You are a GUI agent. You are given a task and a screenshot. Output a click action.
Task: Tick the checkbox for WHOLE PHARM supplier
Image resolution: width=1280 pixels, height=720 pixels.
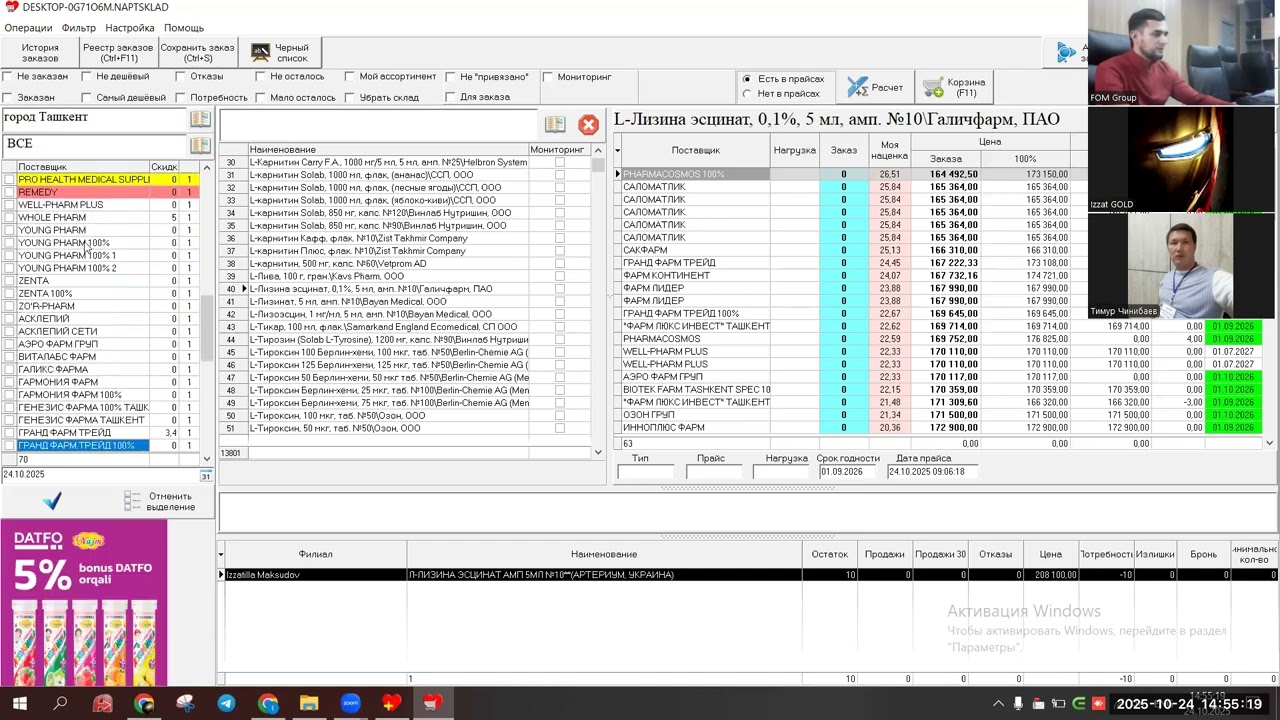click(9, 218)
